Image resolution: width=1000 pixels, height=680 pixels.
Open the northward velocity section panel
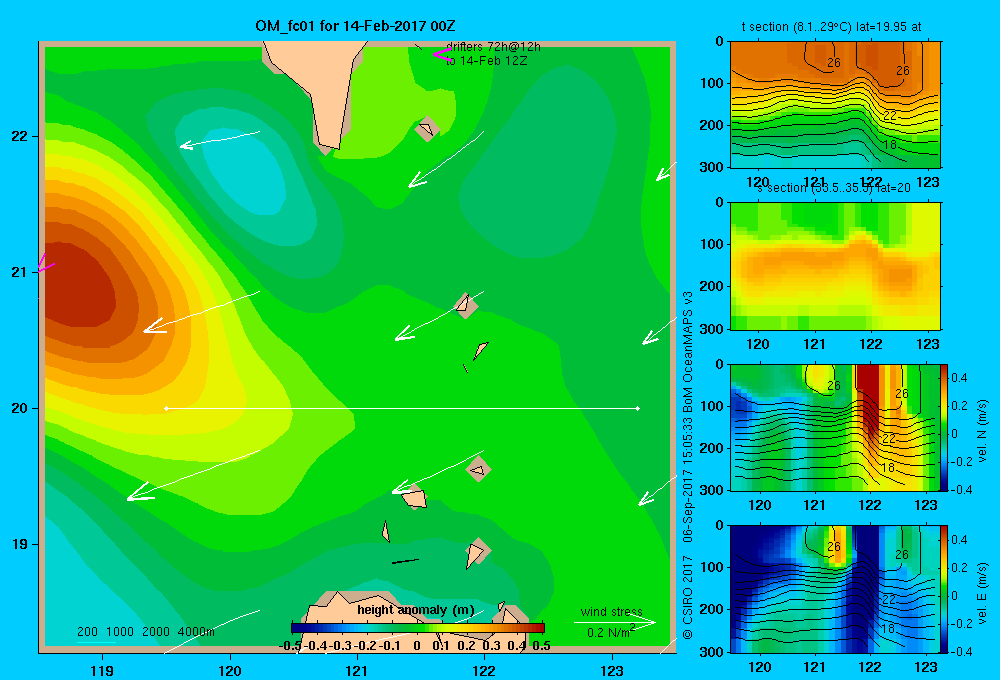pos(835,427)
